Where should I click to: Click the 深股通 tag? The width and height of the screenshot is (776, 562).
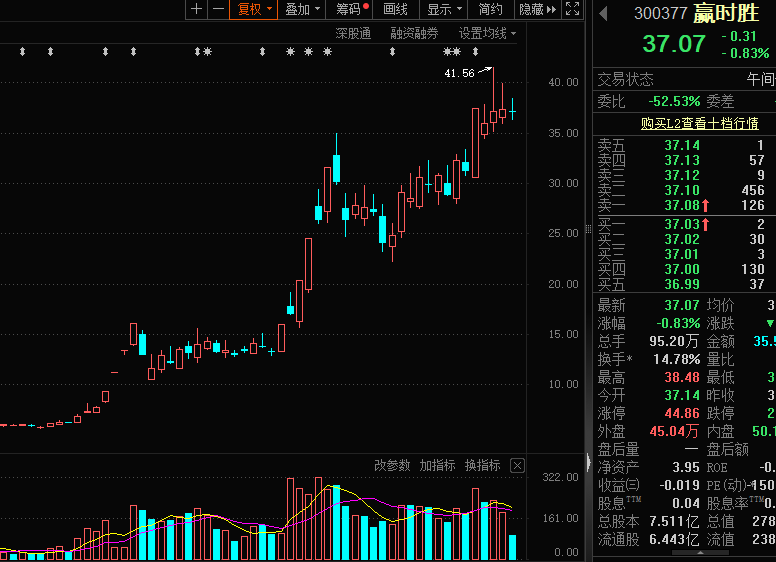pos(353,33)
